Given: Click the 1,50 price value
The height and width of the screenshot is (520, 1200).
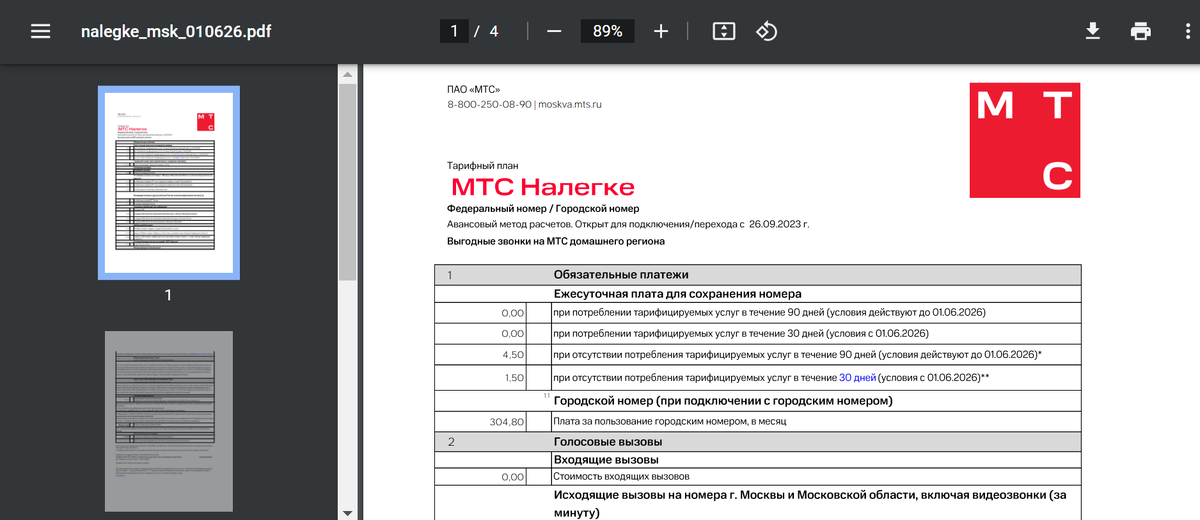Looking at the screenshot, I should click(513, 377).
